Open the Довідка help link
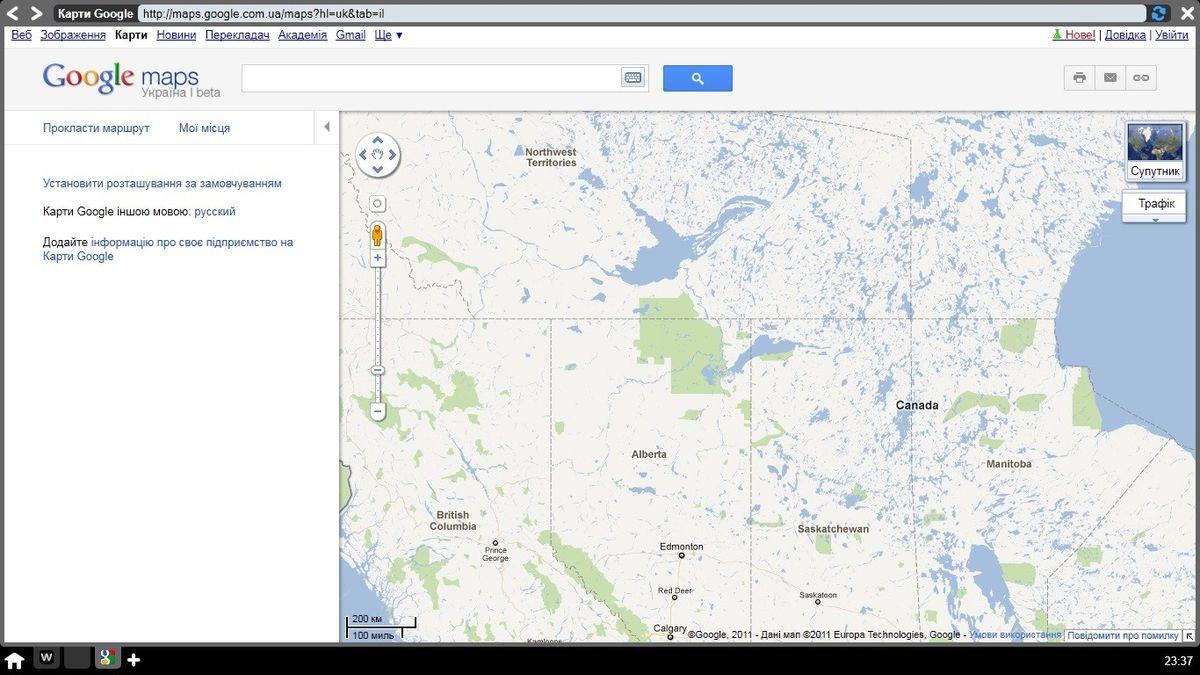 coord(1125,35)
